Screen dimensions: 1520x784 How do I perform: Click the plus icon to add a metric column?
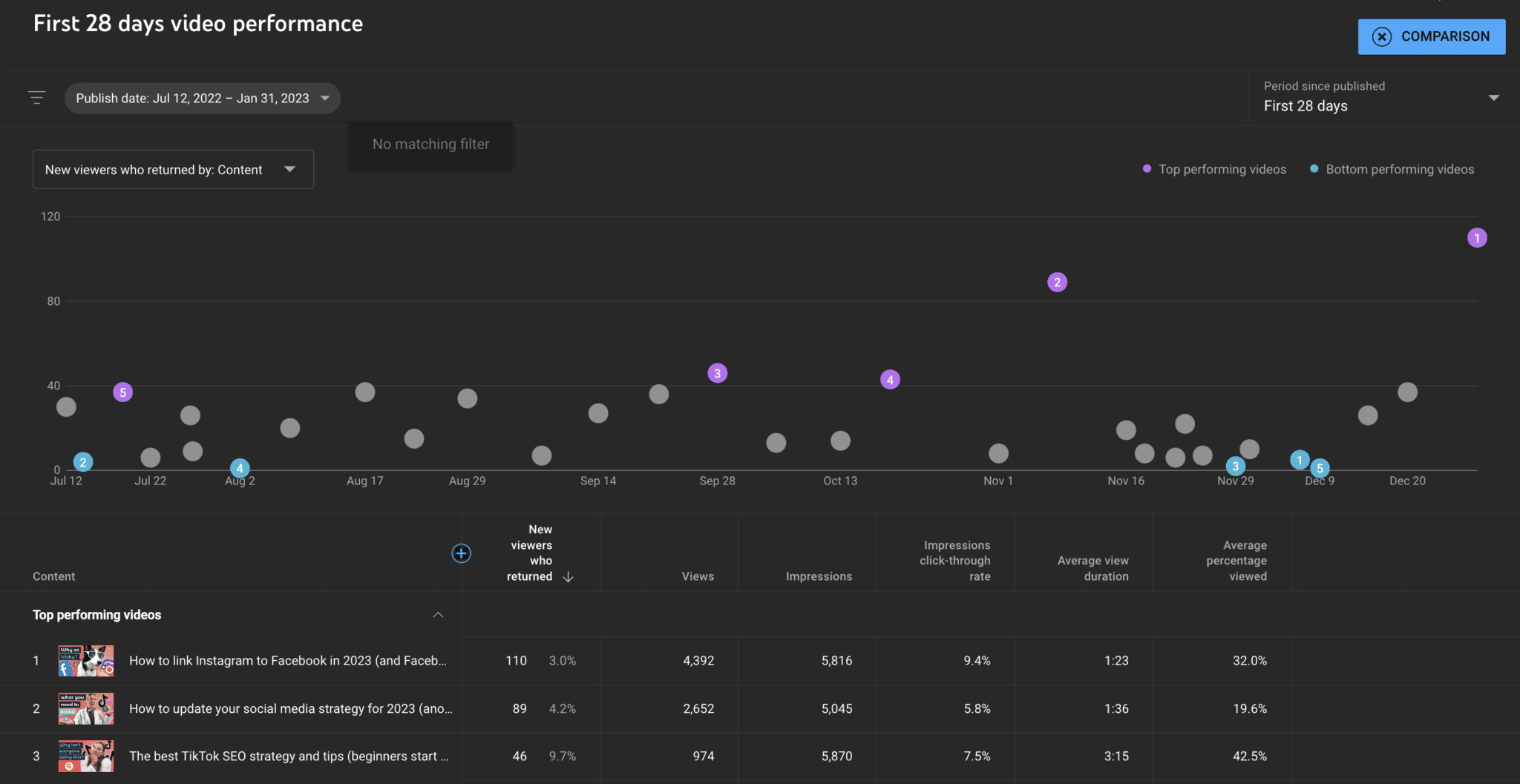point(461,553)
